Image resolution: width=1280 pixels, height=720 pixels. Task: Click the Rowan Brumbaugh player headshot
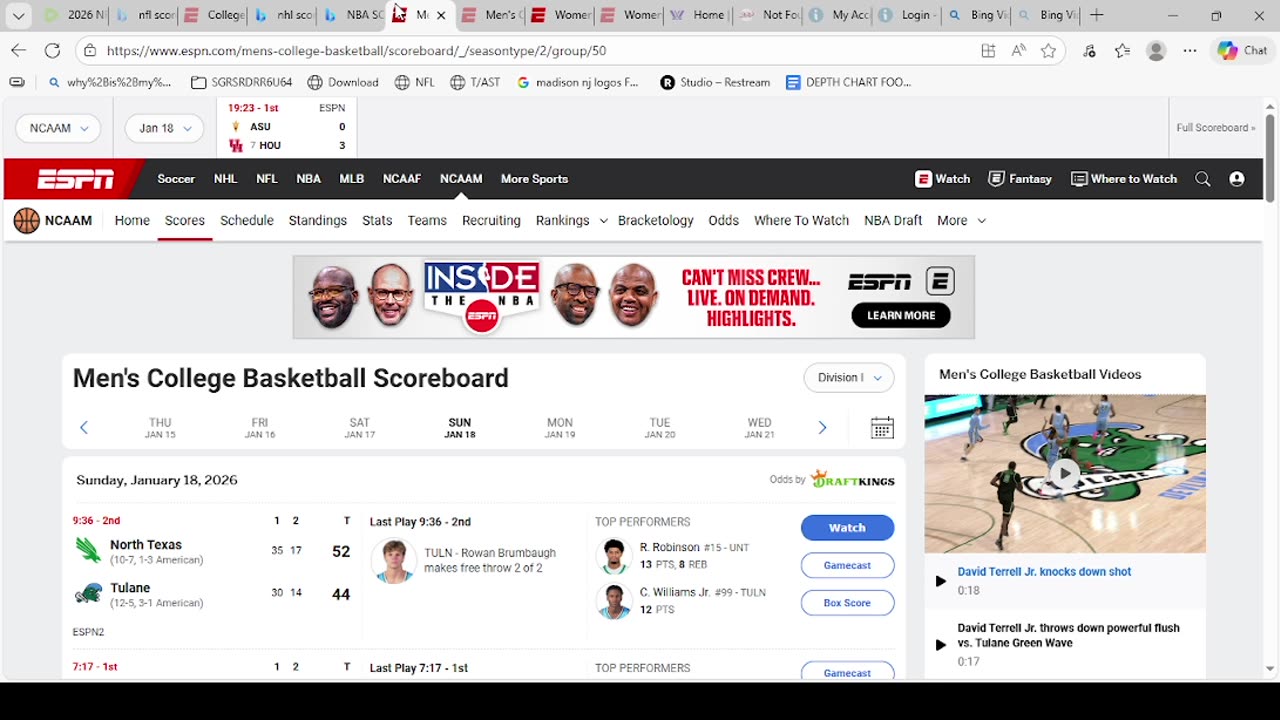point(394,561)
